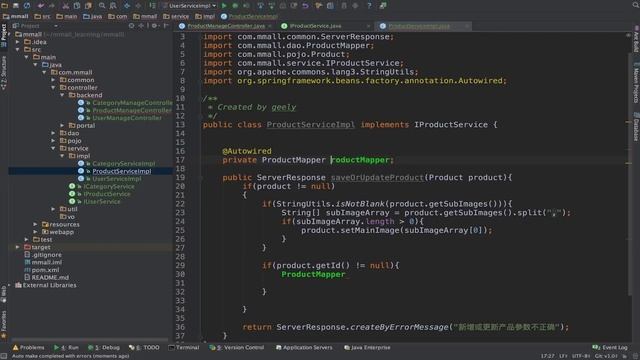Click saveOrUpdateProduct method name in editor

tap(377, 178)
